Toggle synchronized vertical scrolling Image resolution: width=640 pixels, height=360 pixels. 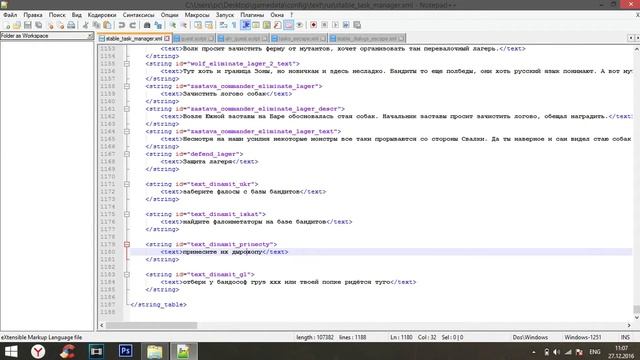[198, 25]
